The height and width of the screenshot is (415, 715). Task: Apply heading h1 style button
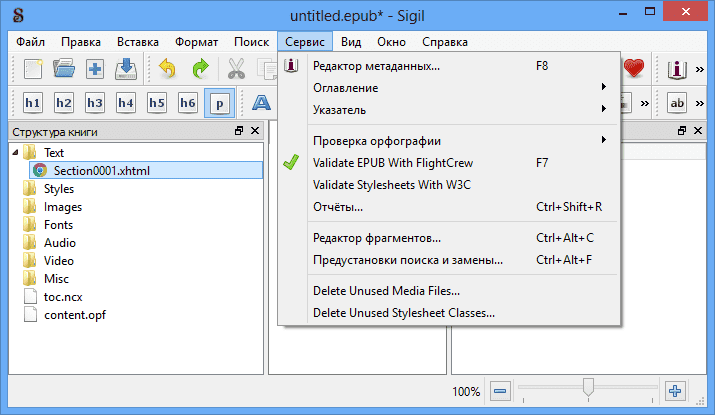point(33,103)
